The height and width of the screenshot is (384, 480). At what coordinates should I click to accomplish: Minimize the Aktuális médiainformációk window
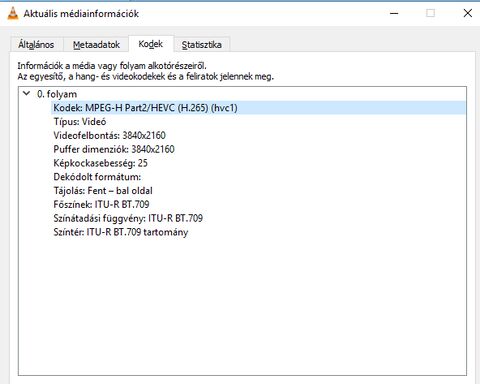pyautogui.click(x=394, y=13)
